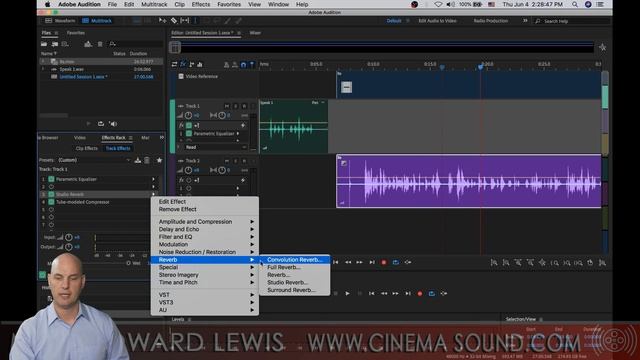Select Remove Effect in context menu
This screenshot has width=640, height=360.
204,209
